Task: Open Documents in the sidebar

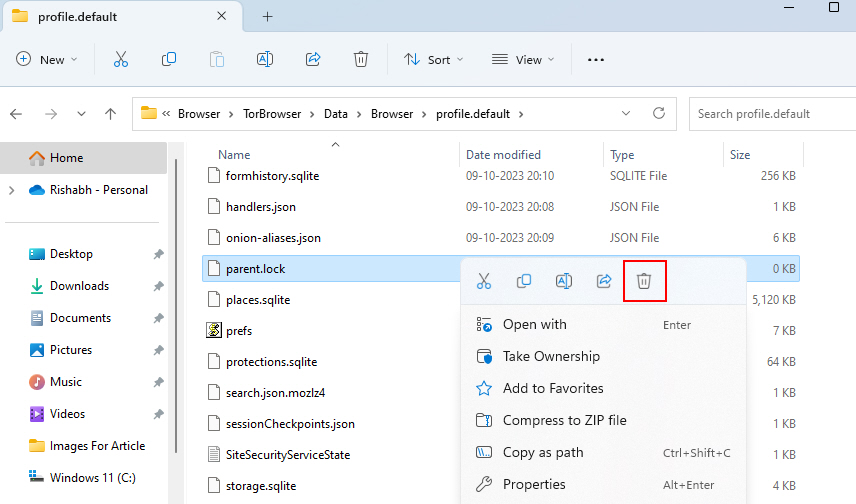Action: point(80,318)
